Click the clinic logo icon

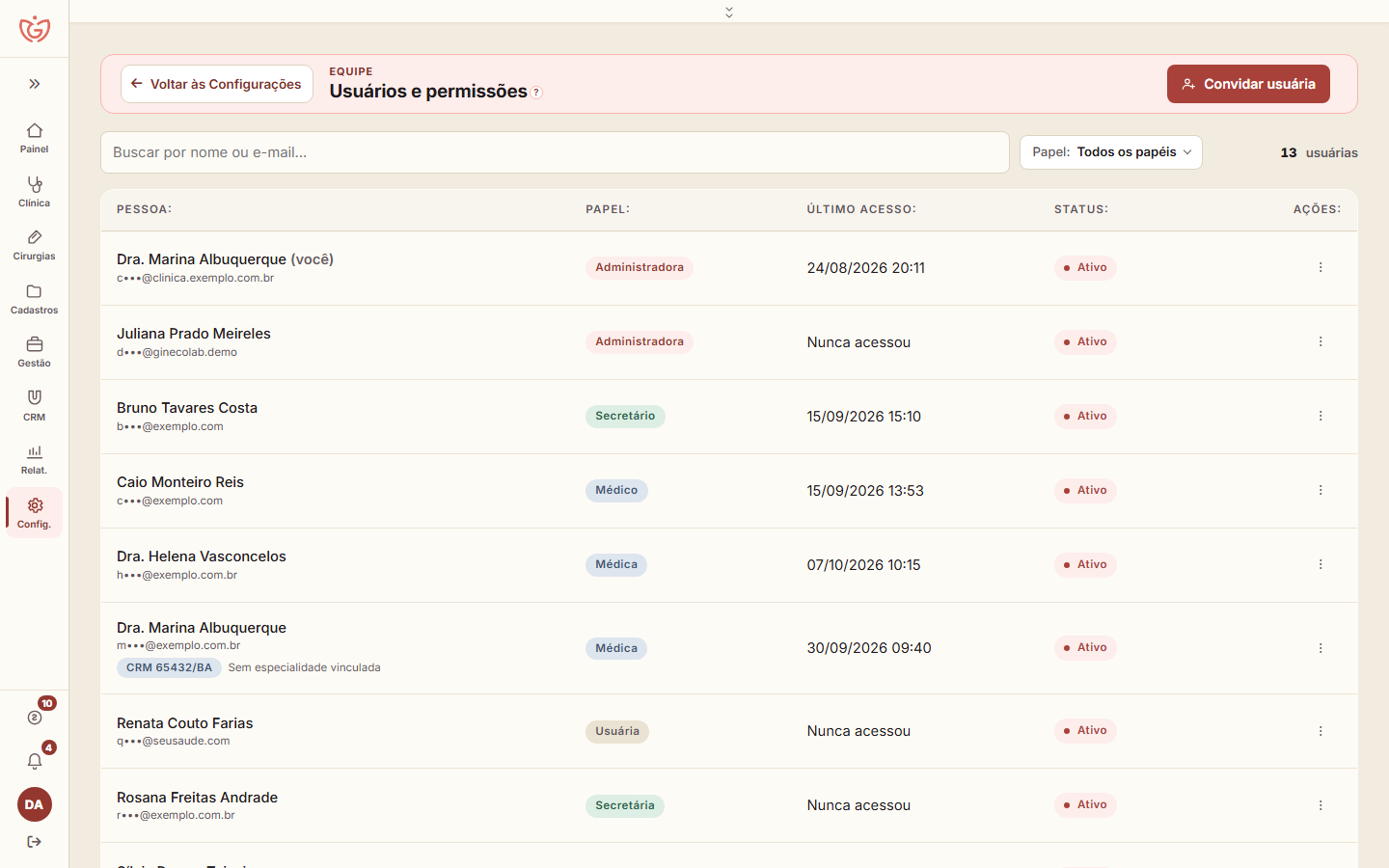click(x=35, y=29)
